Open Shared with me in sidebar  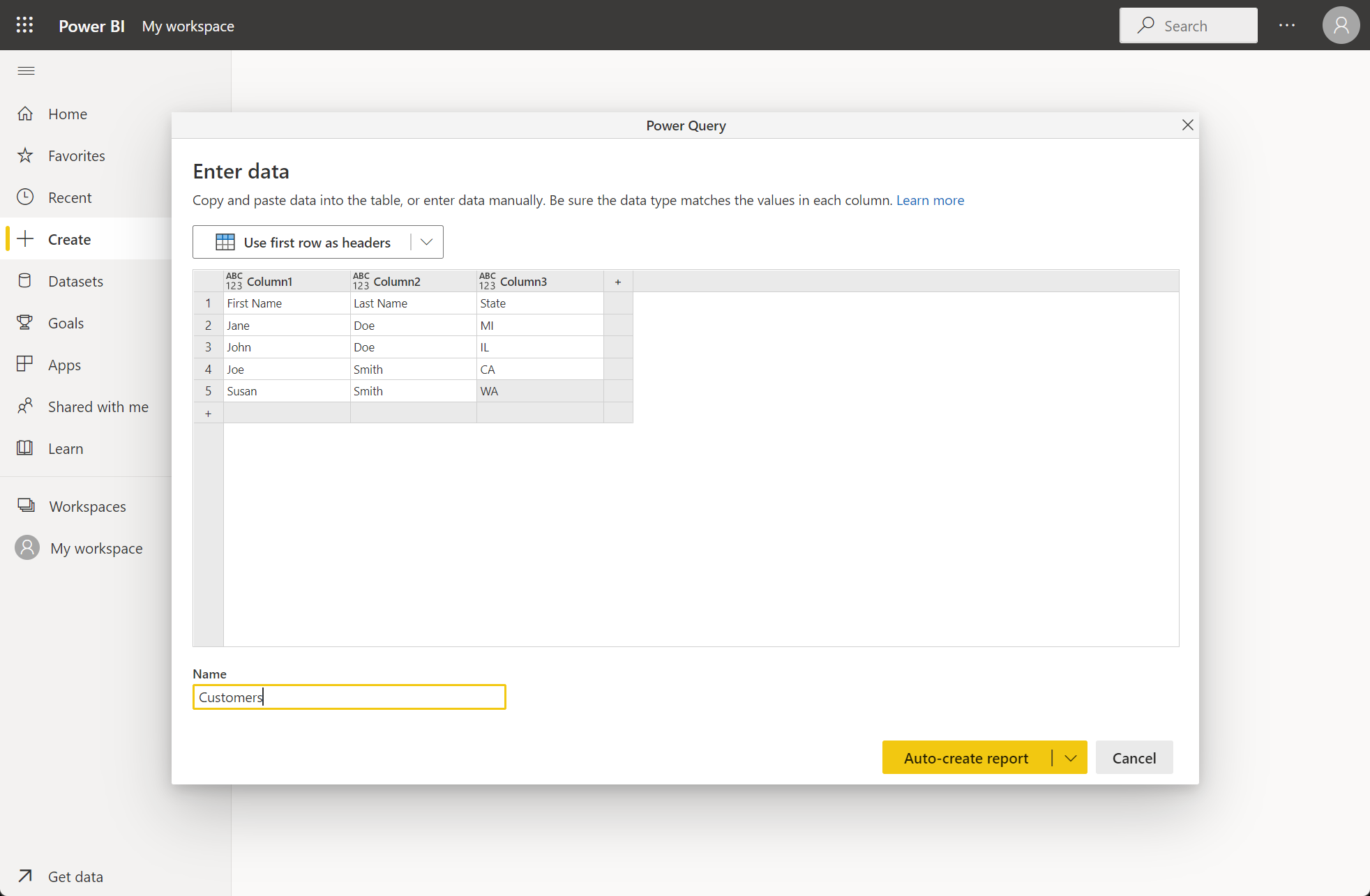click(x=98, y=407)
